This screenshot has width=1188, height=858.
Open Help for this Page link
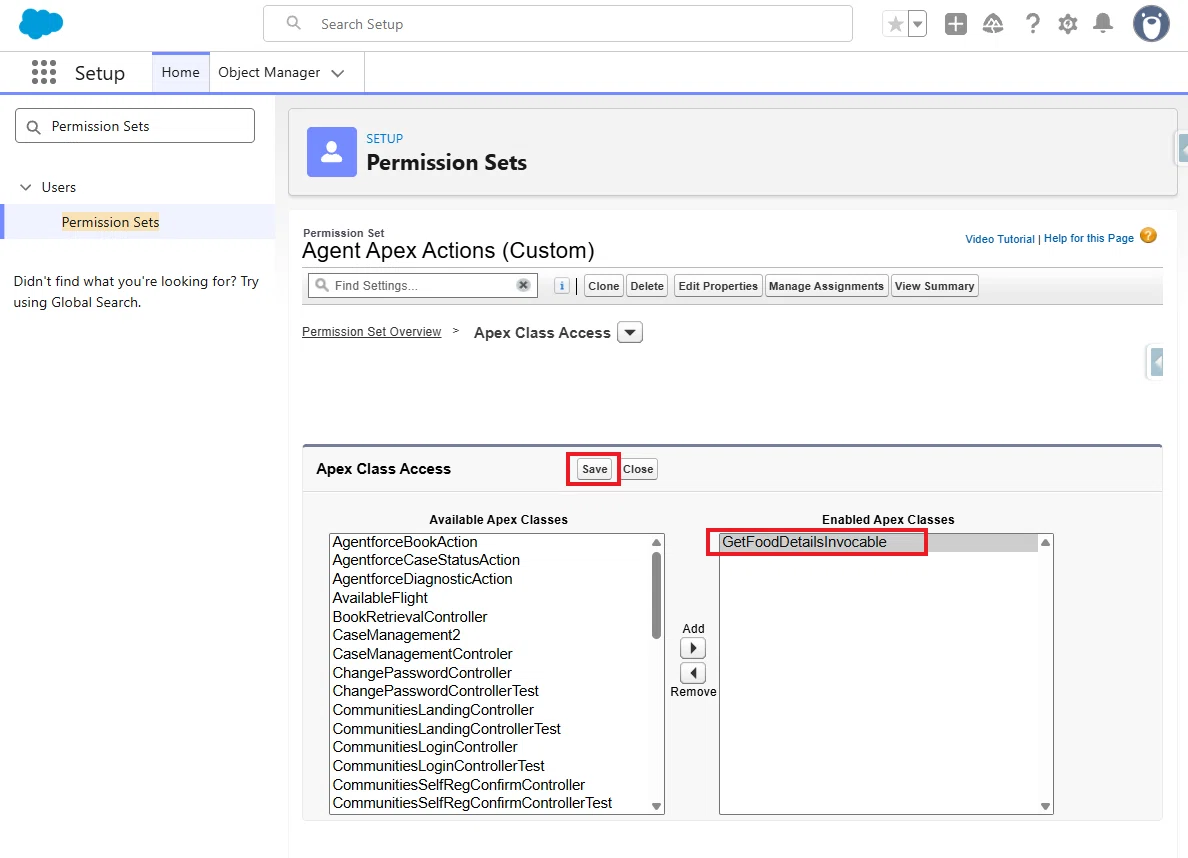1089,238
